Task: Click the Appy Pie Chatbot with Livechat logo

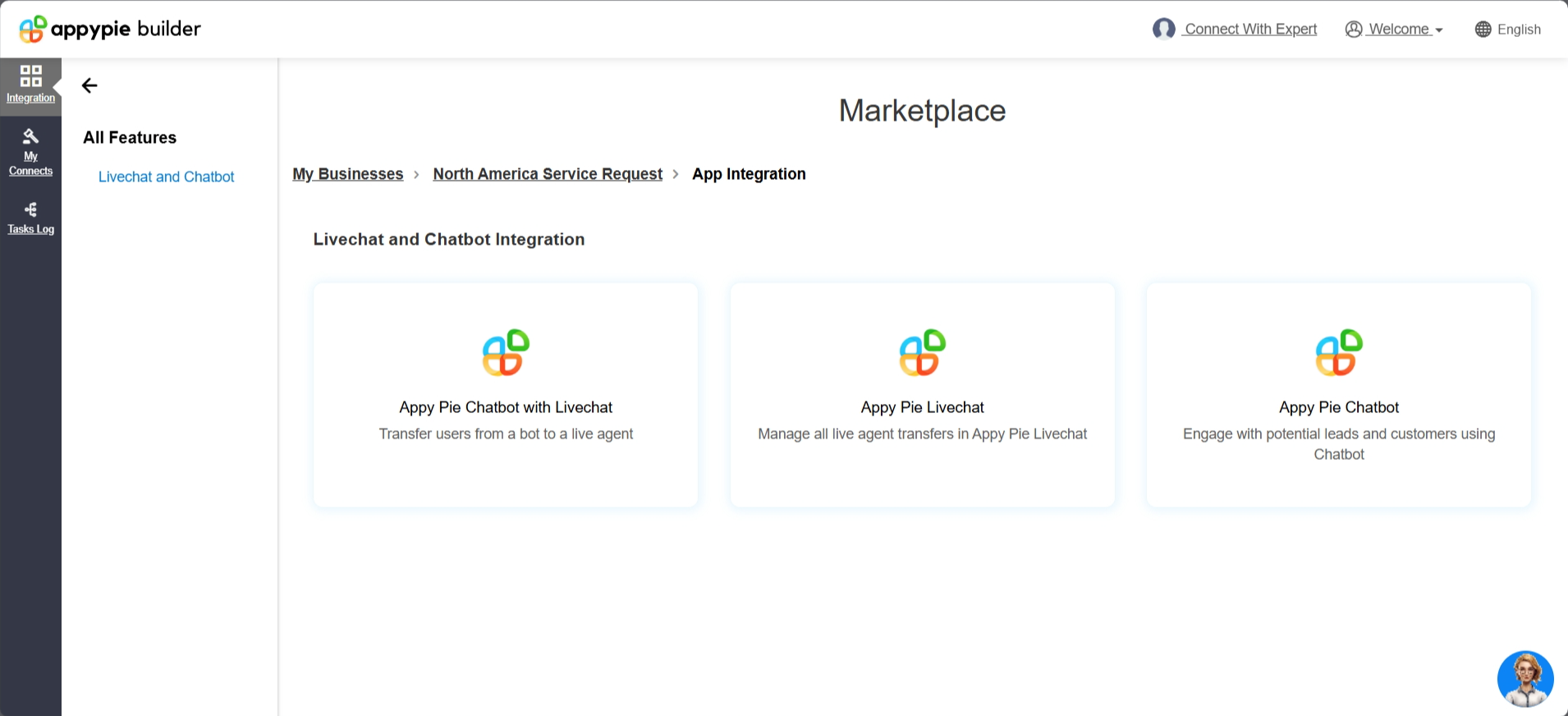Action: (506, 352)
